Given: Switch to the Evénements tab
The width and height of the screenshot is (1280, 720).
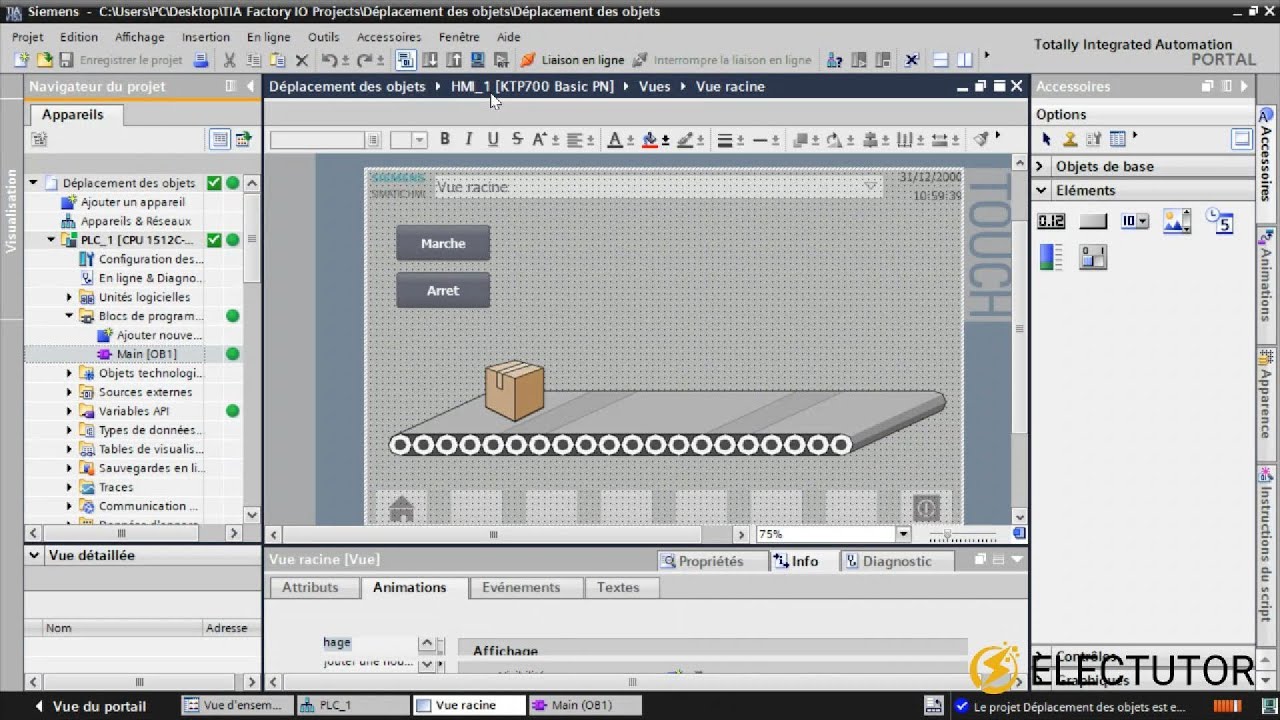Looking at the screenshot, I should (521, 587).
